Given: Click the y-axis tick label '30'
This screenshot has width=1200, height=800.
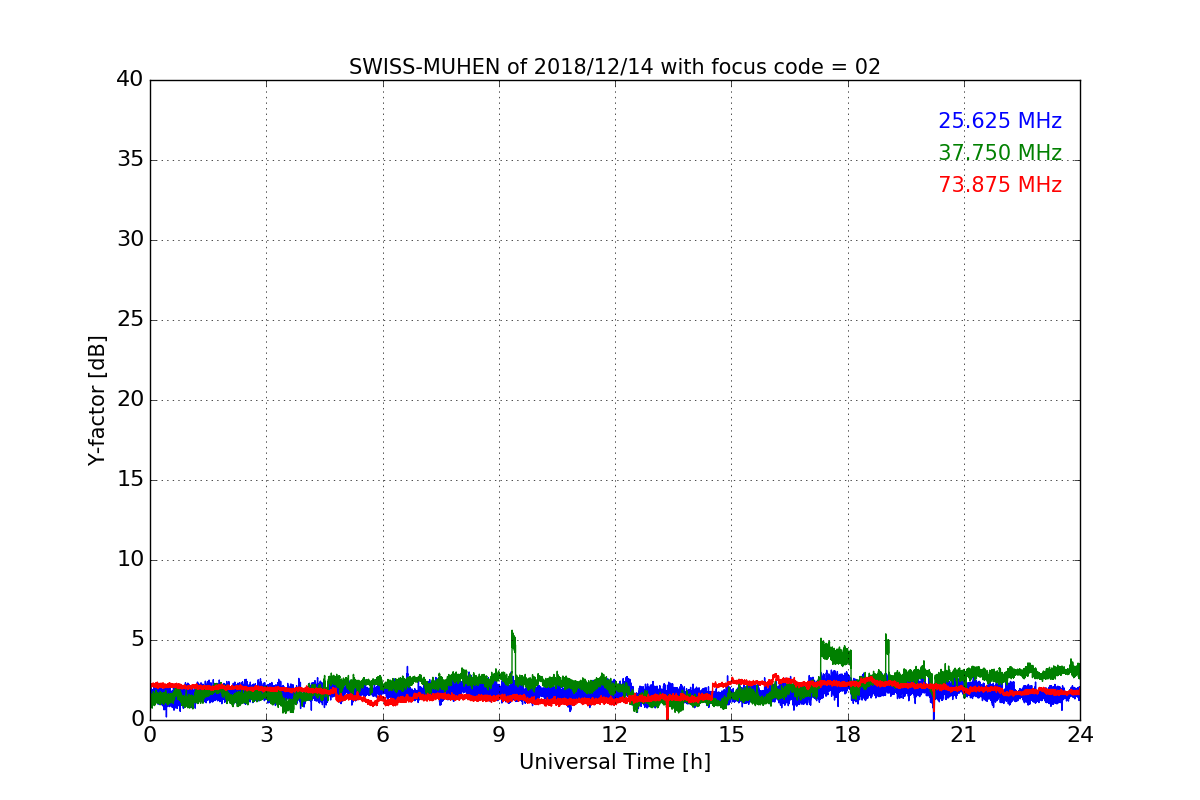Looking at the screenshot, I should coord(130,239).
